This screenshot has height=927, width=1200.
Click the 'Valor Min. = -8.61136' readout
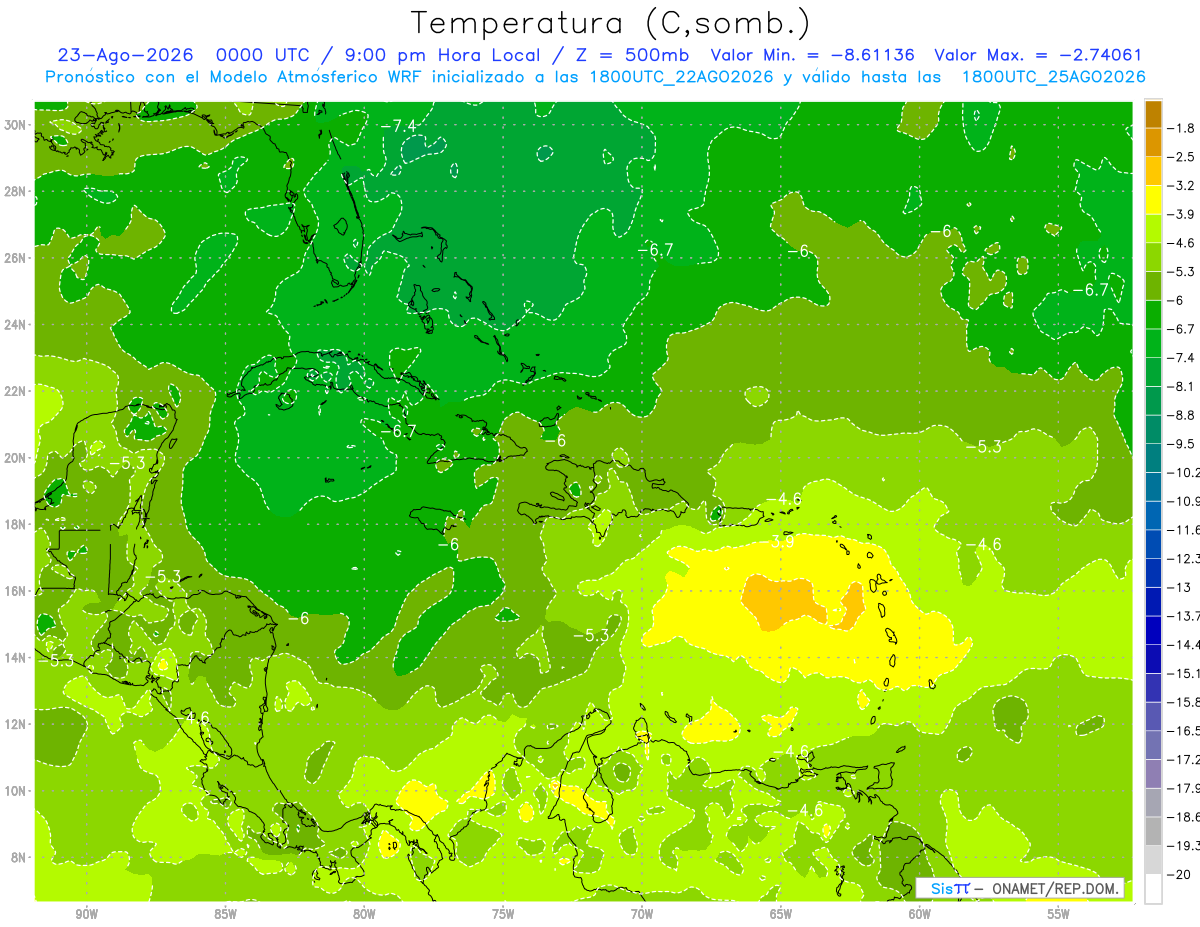click(x=813, y=55)
